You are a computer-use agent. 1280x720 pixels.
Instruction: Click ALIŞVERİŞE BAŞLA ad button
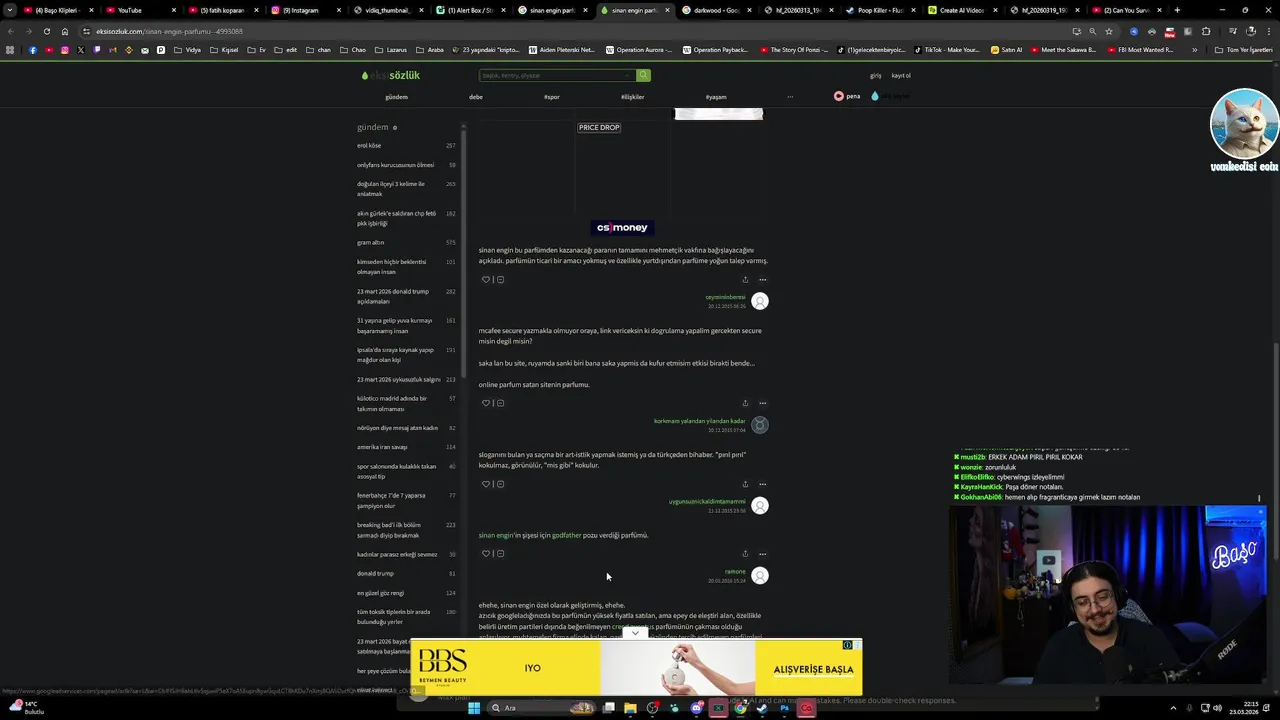point(813,669)
